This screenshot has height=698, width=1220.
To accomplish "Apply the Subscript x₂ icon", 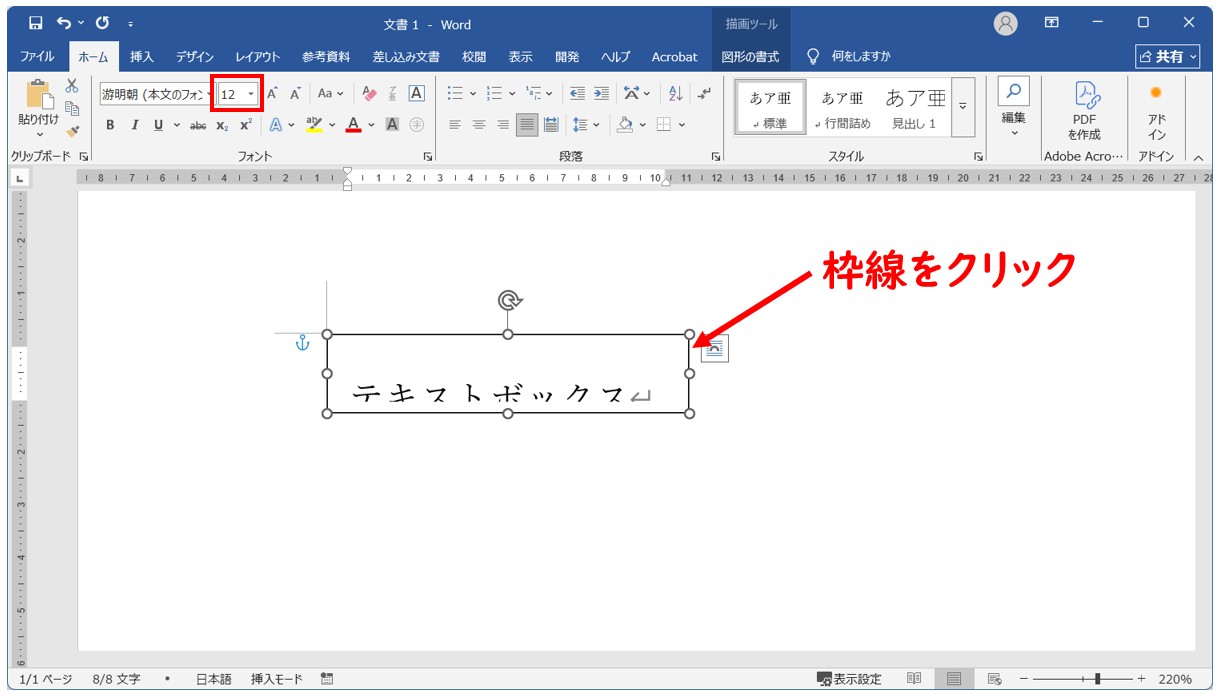I will [x=222, y=125].
